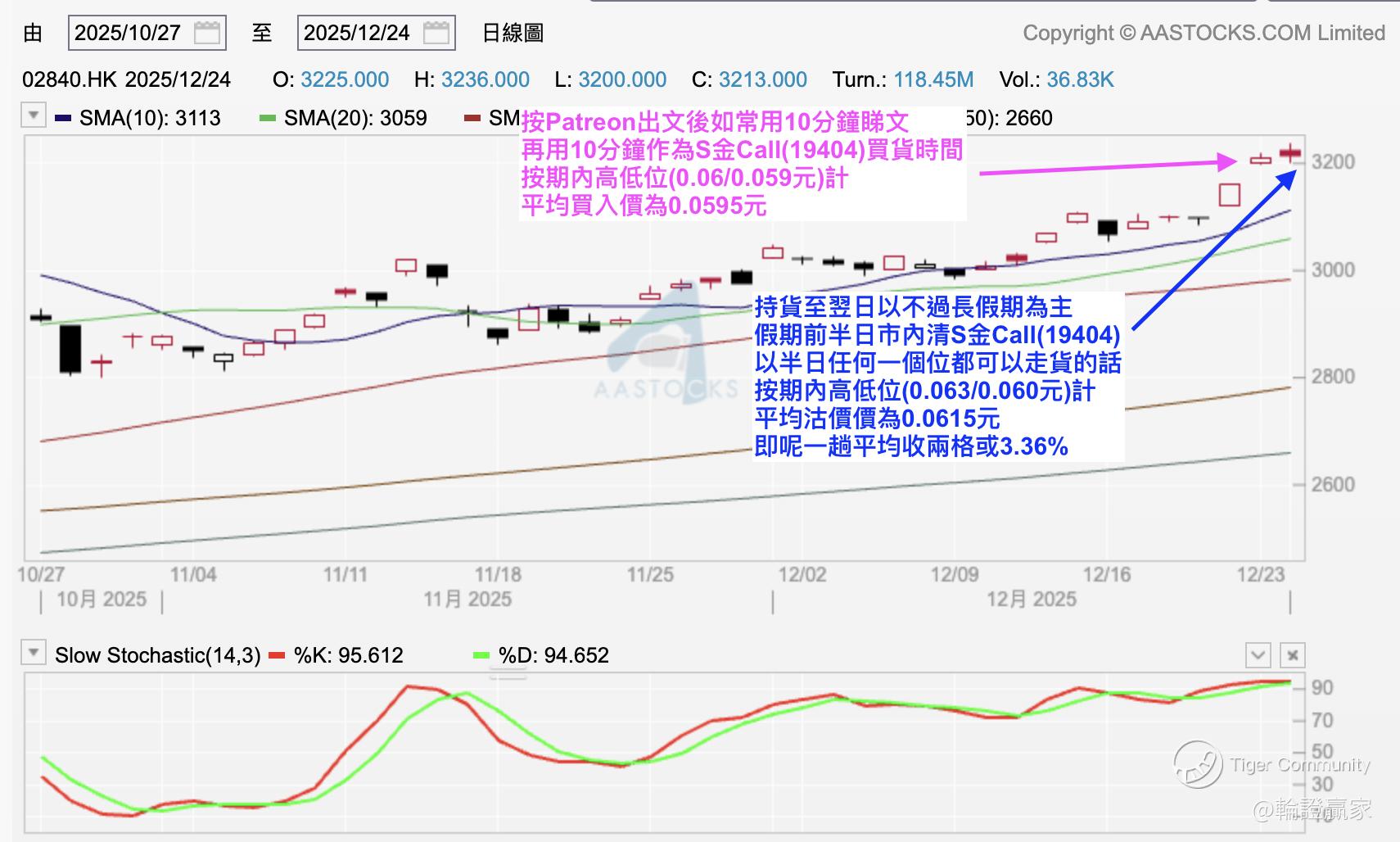
Task: Click the 12月 2025 month label
Action: 1032,600
